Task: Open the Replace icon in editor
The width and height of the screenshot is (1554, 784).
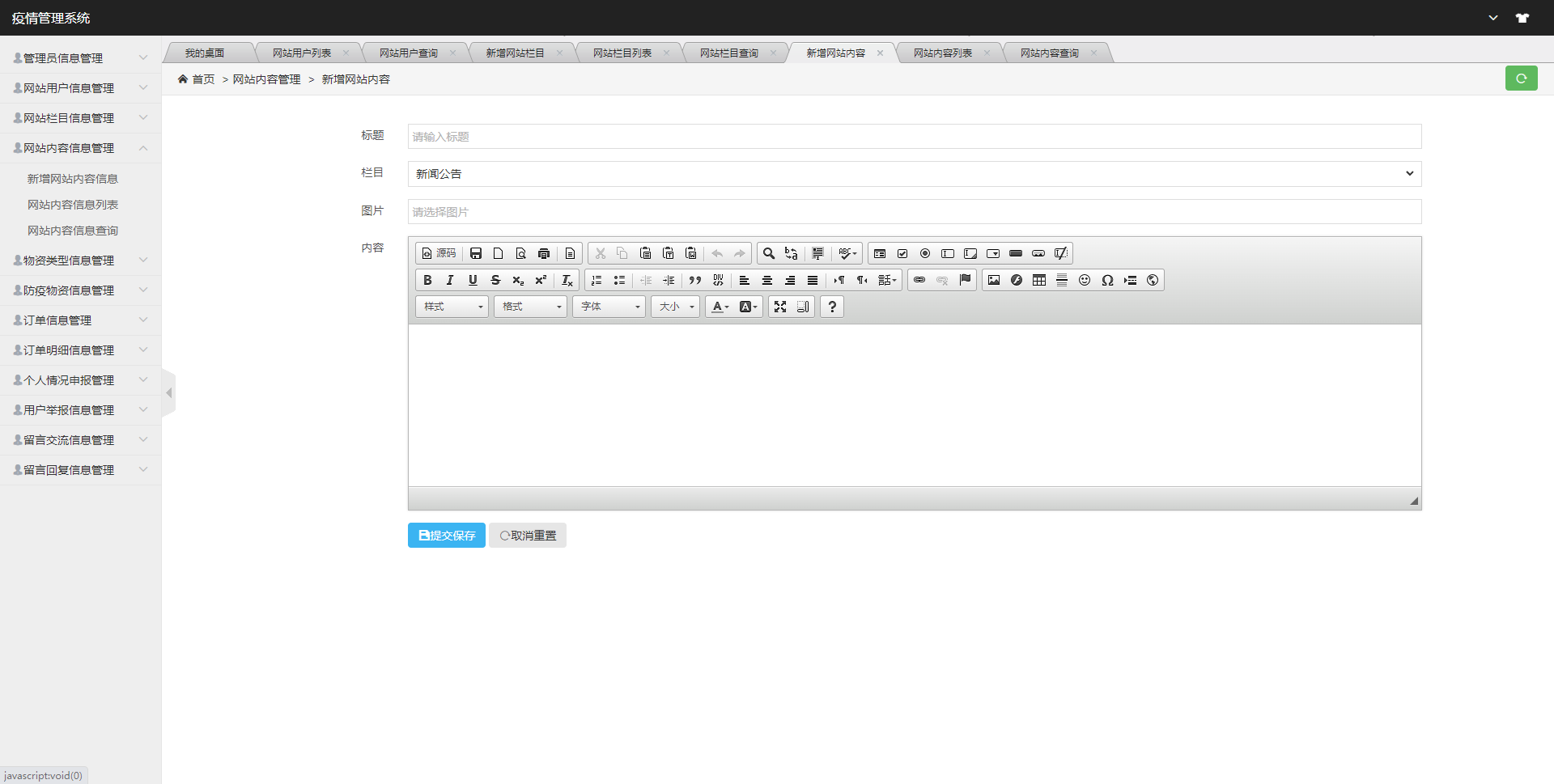Action: point(792,253)
